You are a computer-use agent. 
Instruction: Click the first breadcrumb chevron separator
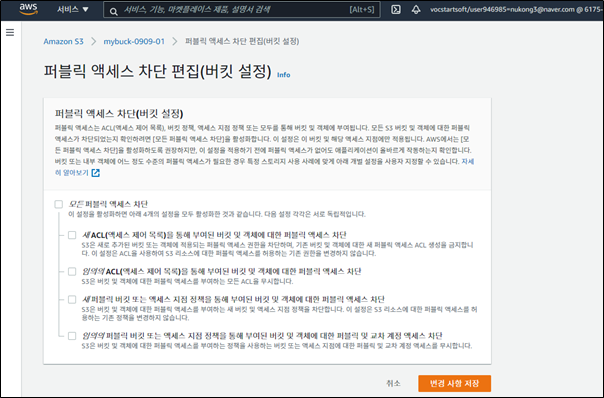point(94,41)
